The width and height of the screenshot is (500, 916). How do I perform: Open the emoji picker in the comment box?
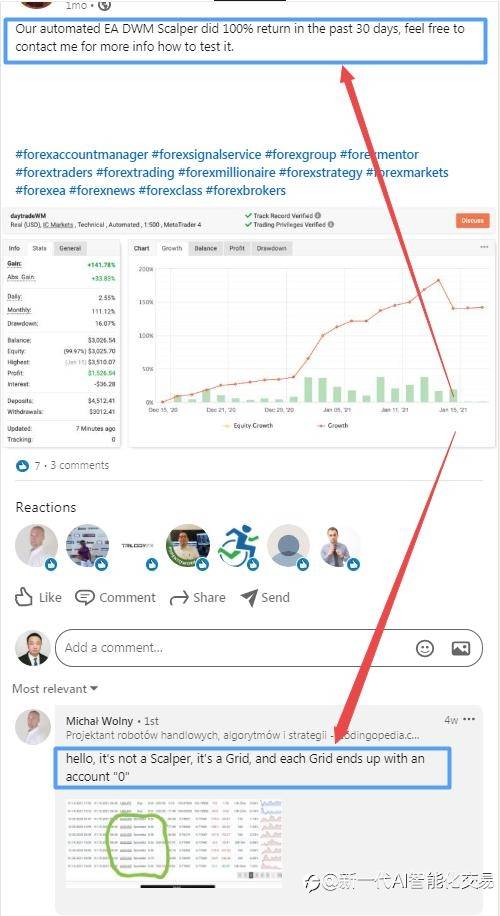[x=425, y=647]
